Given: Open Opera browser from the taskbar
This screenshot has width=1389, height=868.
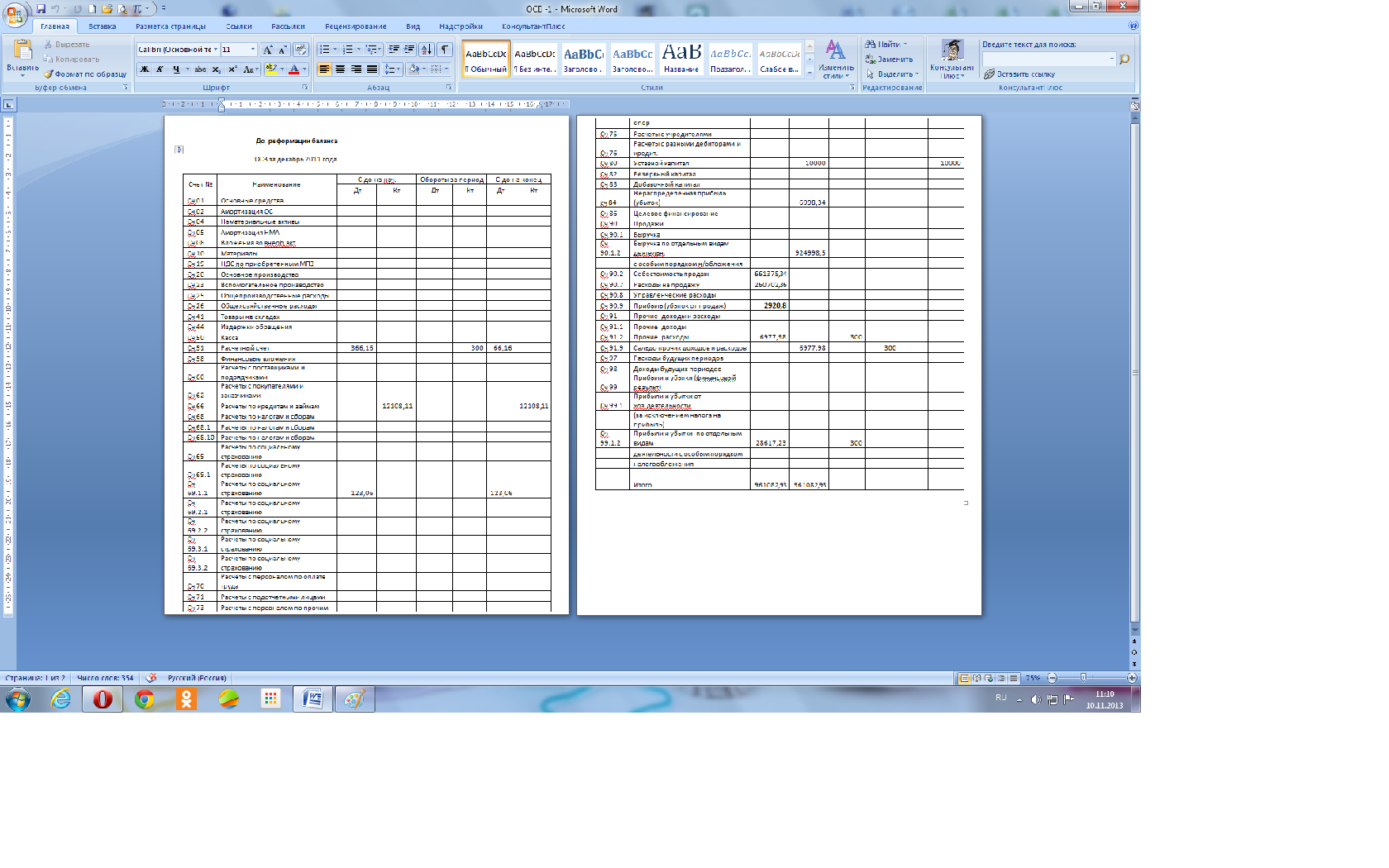Looking at the screenshot, I should [x=103, y=699].
